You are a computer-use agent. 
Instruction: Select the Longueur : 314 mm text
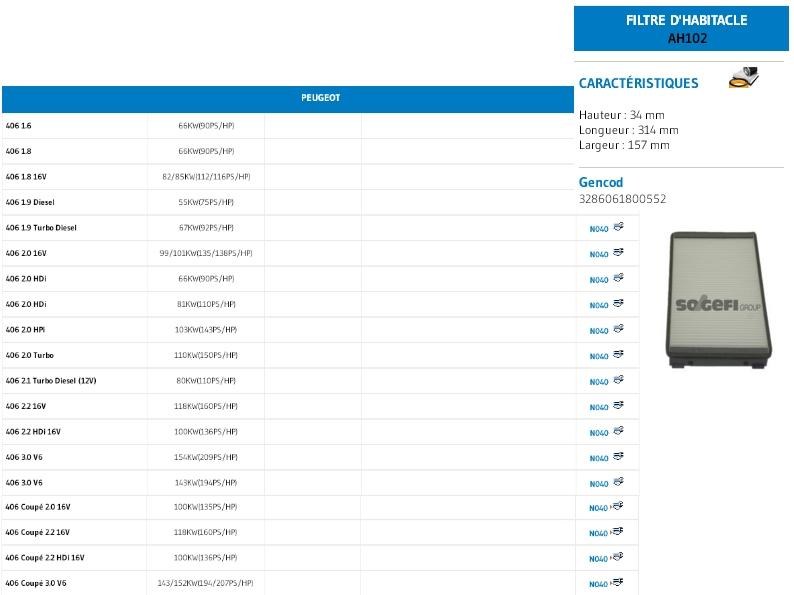click(x=628, y=130)
